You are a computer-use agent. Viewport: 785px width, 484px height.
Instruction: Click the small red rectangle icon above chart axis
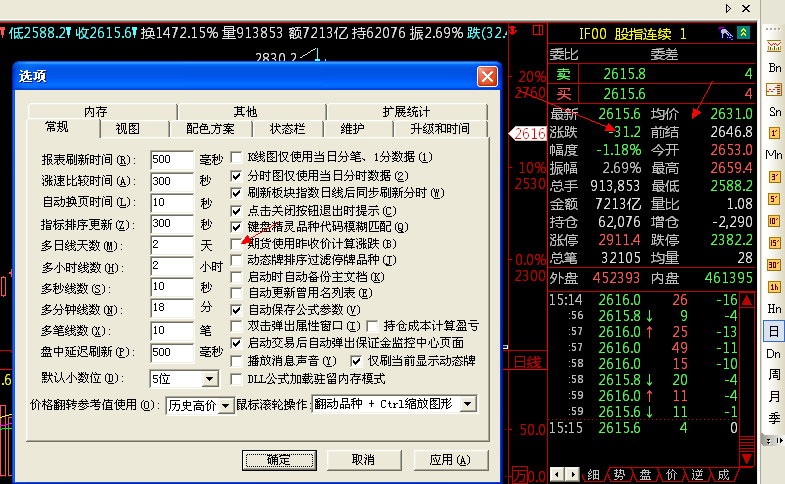538,30
